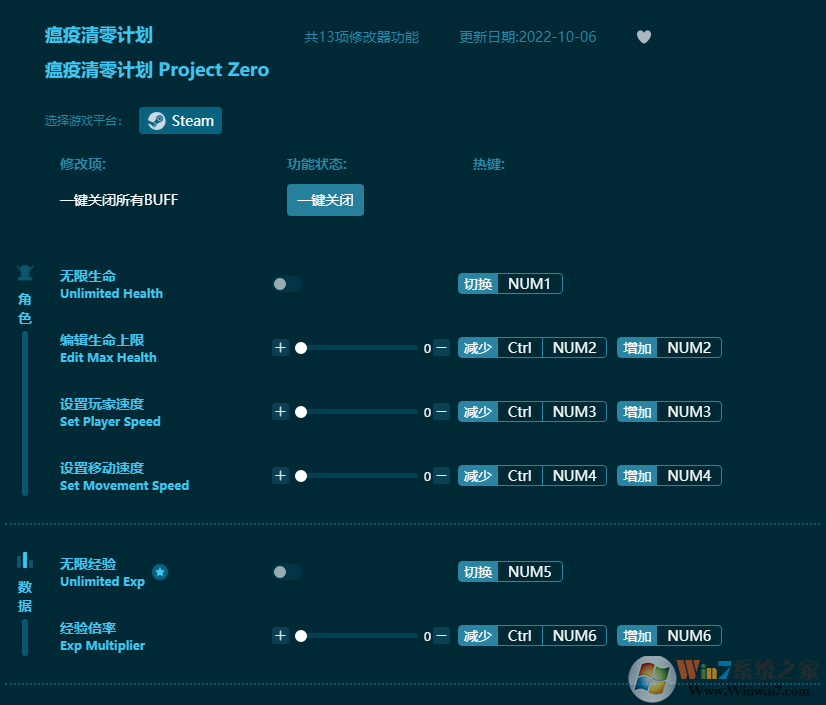Enable the Unlimited Exp toggle
This screenshot has height=705, width=826.
288,572
